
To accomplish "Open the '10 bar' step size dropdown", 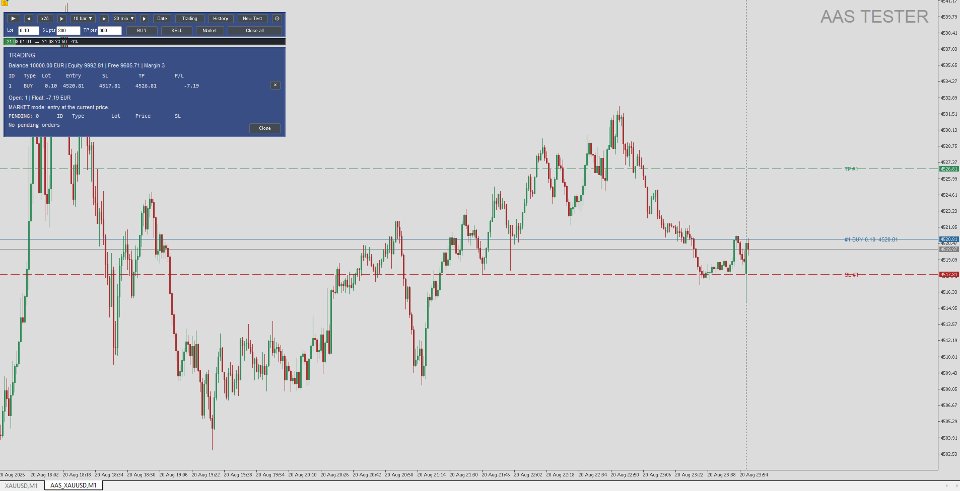I will coord(83,18).
